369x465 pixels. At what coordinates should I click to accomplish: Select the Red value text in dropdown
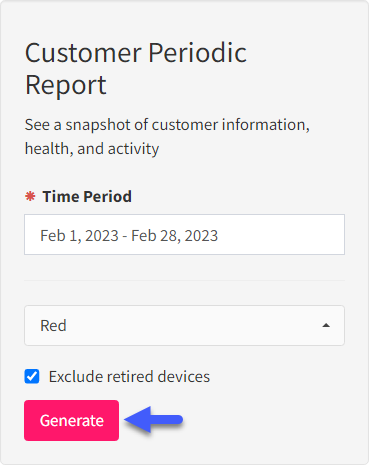pos(53,326)
